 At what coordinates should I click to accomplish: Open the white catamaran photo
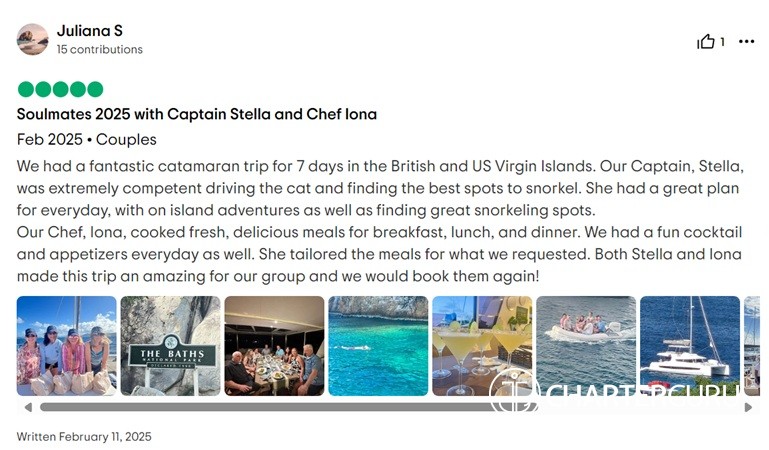(x=690, y=346)
